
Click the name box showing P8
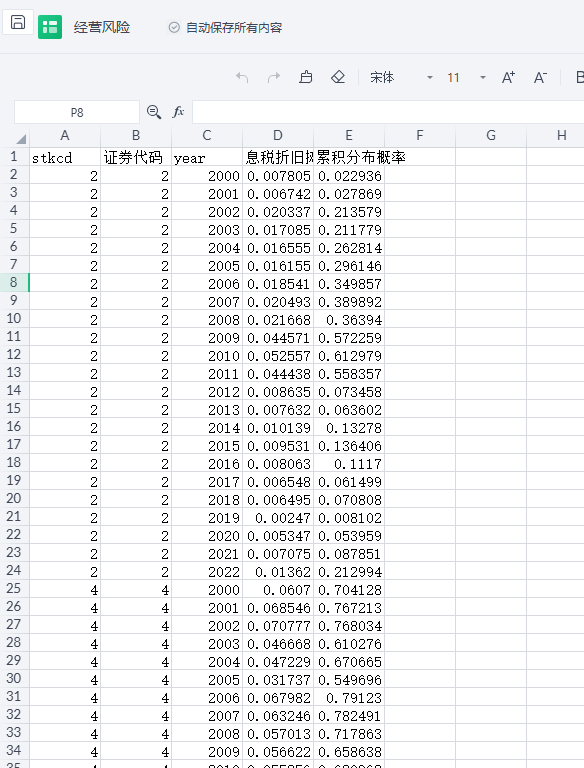77,113
